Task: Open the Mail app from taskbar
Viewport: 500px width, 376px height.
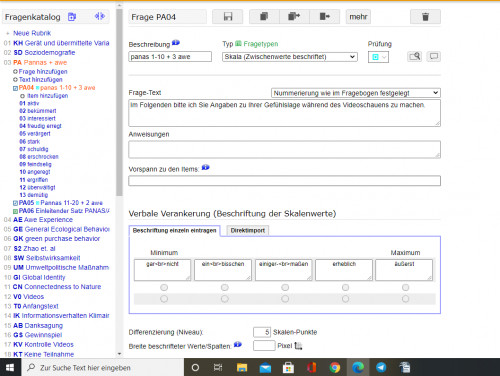Action: (265, 368)
